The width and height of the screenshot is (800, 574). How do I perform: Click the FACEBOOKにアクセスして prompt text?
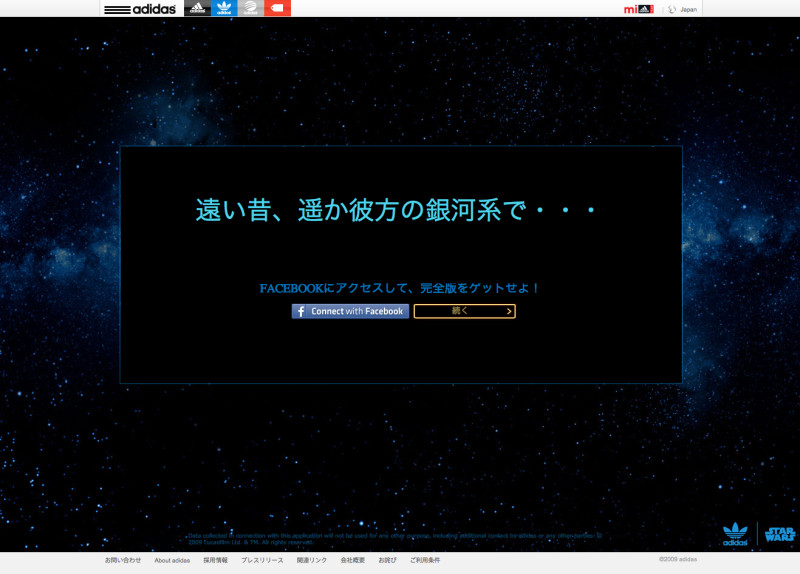[399, 288]
